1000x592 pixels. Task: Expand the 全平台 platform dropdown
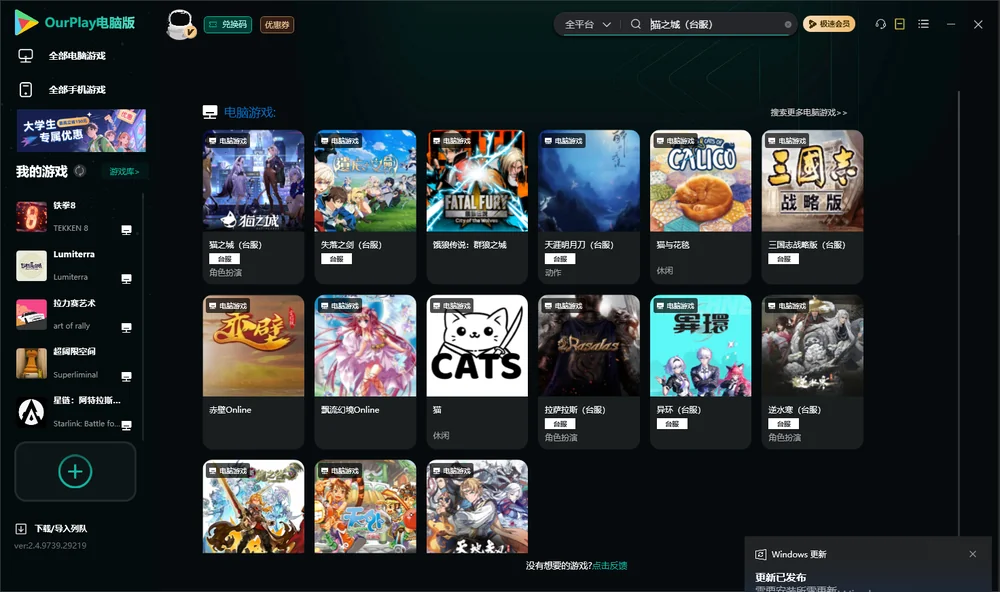click(587, 24)
